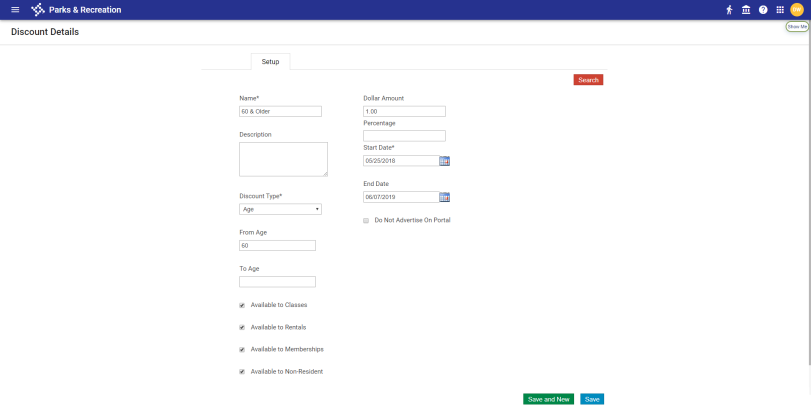Toggle Available to Rentals checkbox
This screenshot has width=811, height=407.
[x=242, y=327]
